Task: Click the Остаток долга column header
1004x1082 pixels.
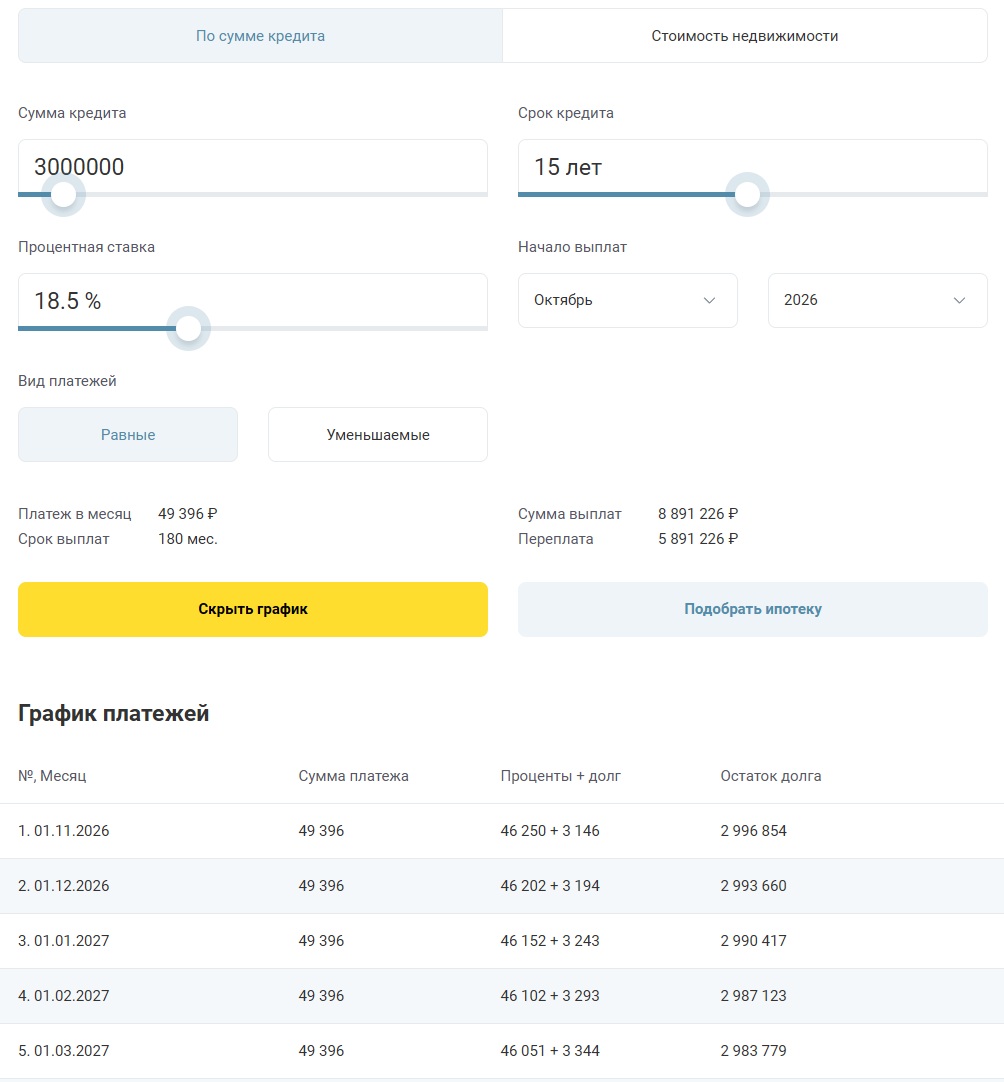Action: click(x=771, y=776)
